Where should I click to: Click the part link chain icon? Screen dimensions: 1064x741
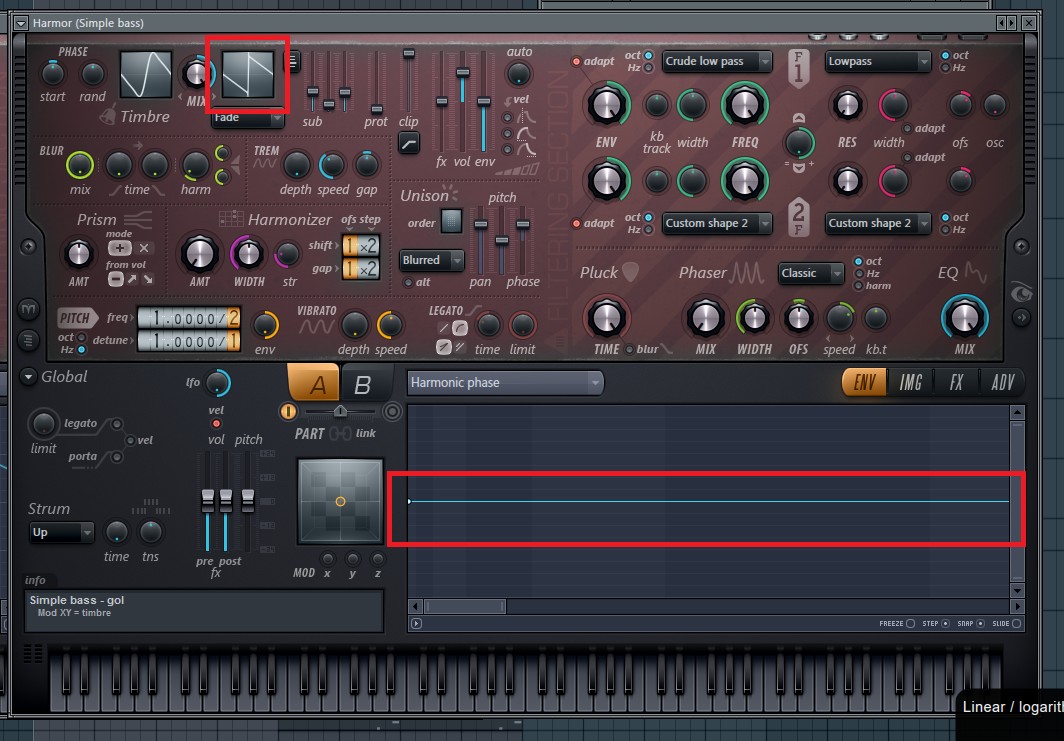coord(339,433)
